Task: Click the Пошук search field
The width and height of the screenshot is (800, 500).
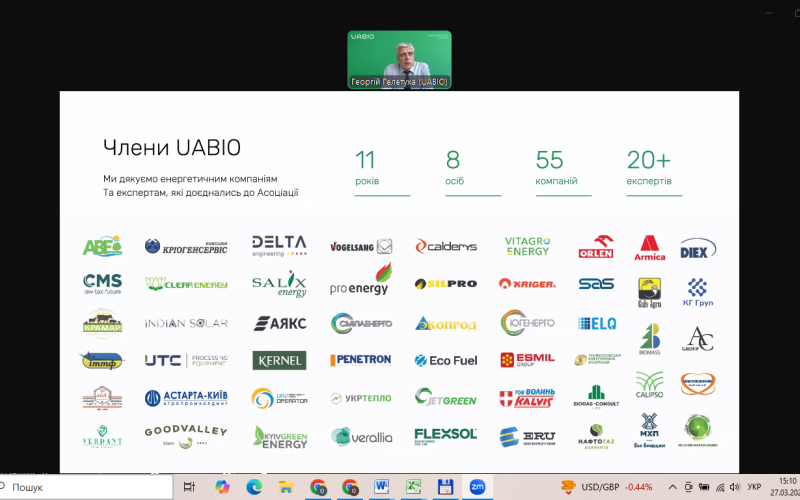Action: tap(86, 487)
